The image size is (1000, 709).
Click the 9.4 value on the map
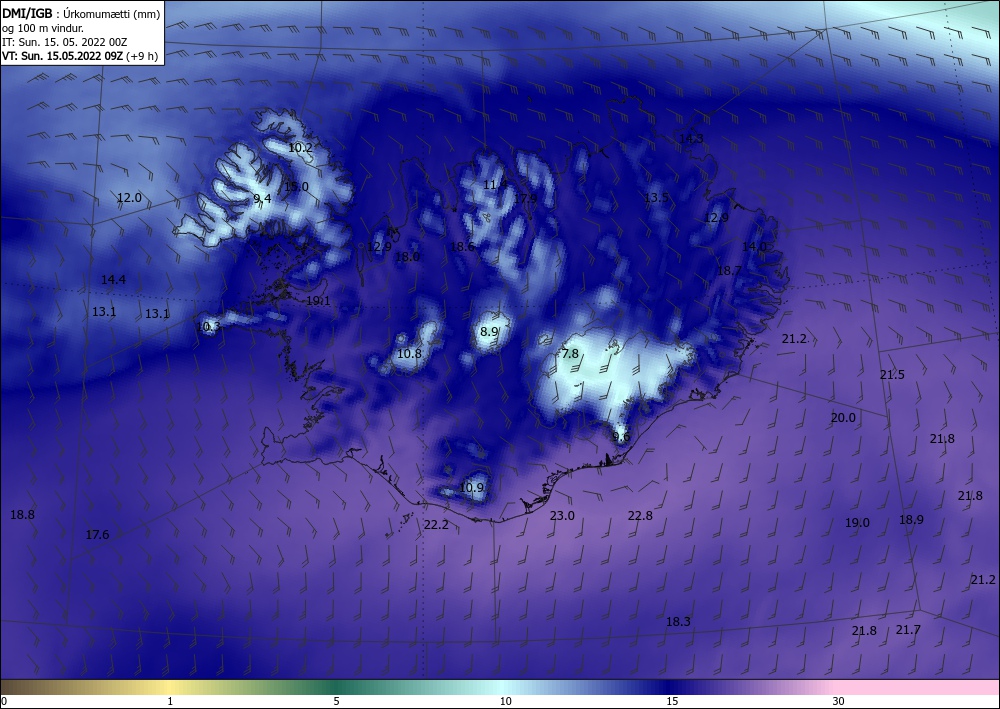point(262,198)
